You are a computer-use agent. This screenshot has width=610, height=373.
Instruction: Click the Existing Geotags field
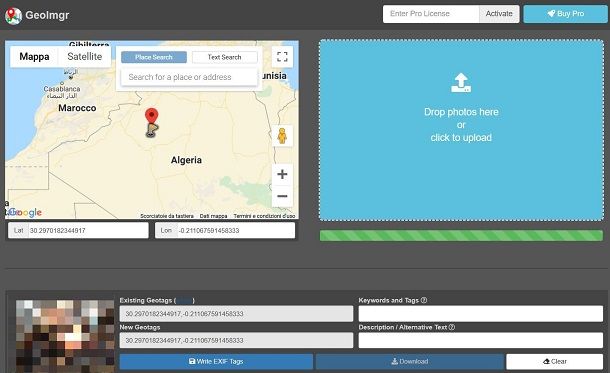point(236,313)
